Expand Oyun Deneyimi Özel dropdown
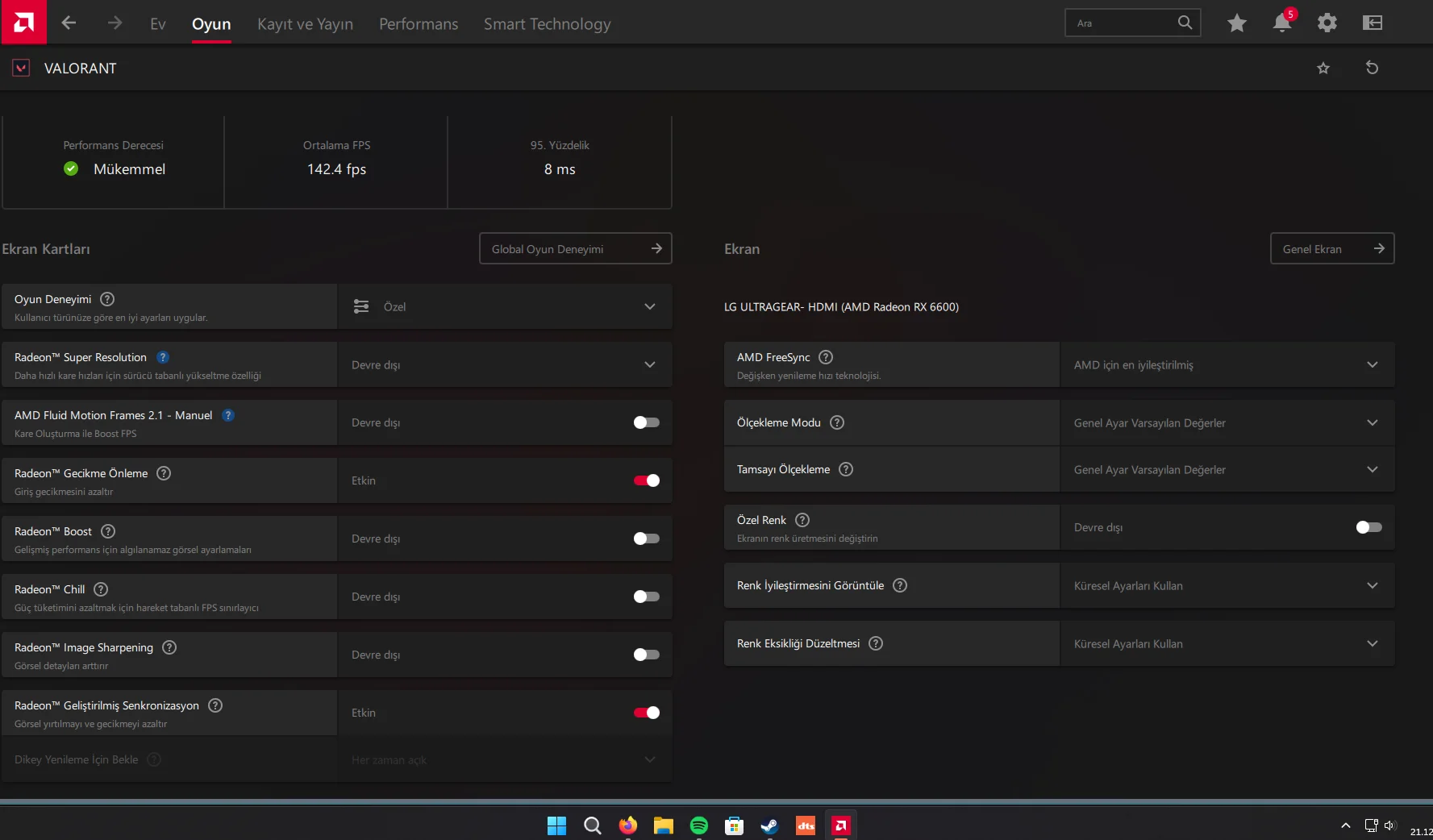Screen dimensions: 1433x840 [505, 306]
